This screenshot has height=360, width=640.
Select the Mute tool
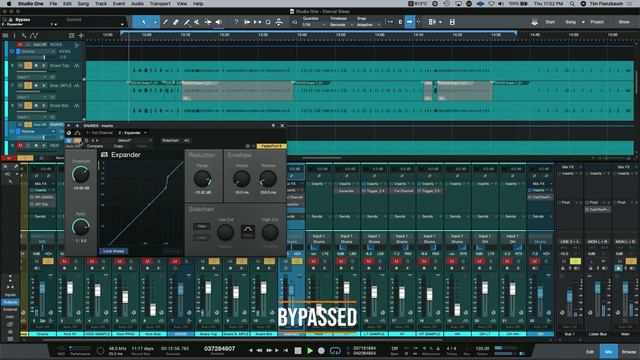(197, 22)
